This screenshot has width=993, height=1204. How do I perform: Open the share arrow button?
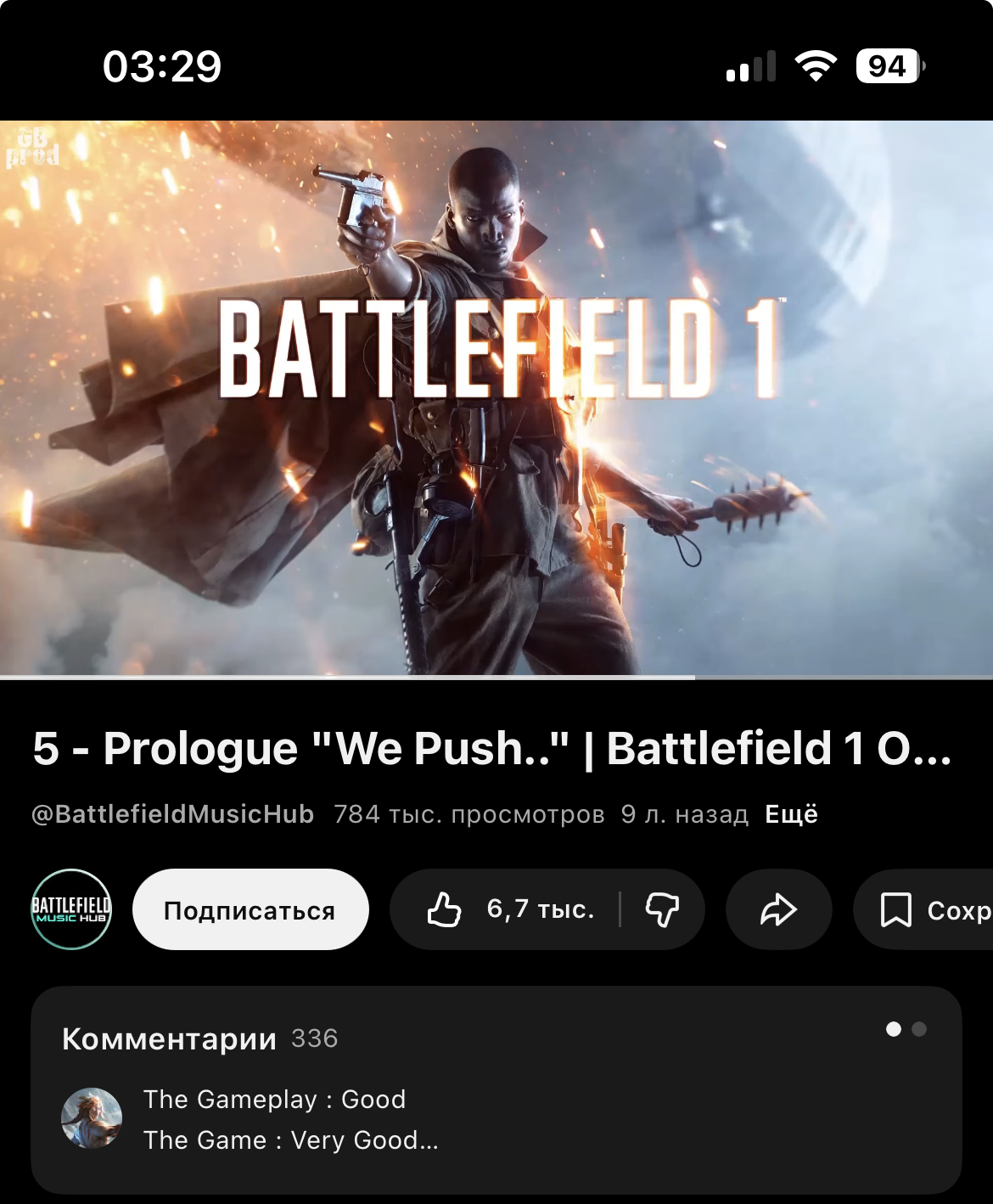778,909
